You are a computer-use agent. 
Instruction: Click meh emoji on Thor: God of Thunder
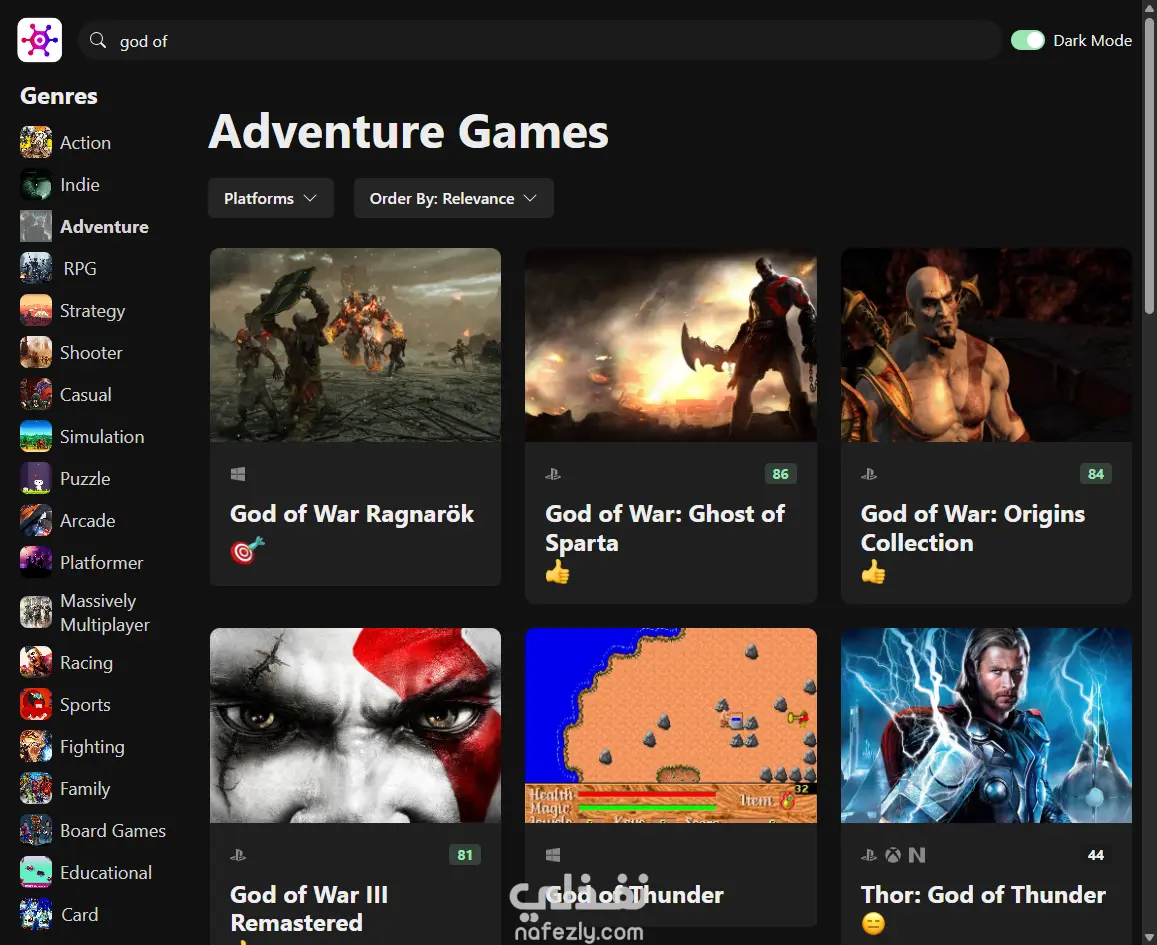pos(873,923)
